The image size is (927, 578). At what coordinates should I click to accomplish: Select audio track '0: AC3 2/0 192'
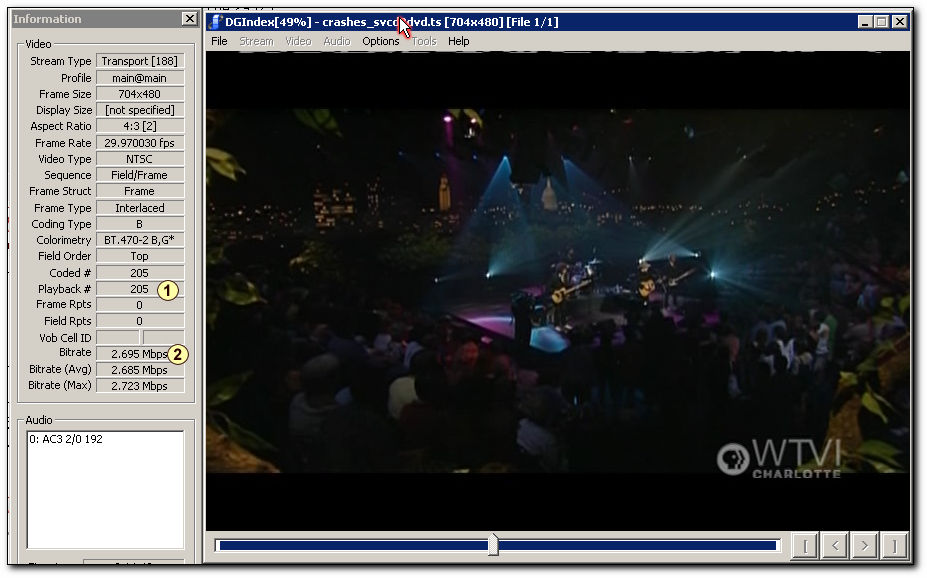[66, 439]
